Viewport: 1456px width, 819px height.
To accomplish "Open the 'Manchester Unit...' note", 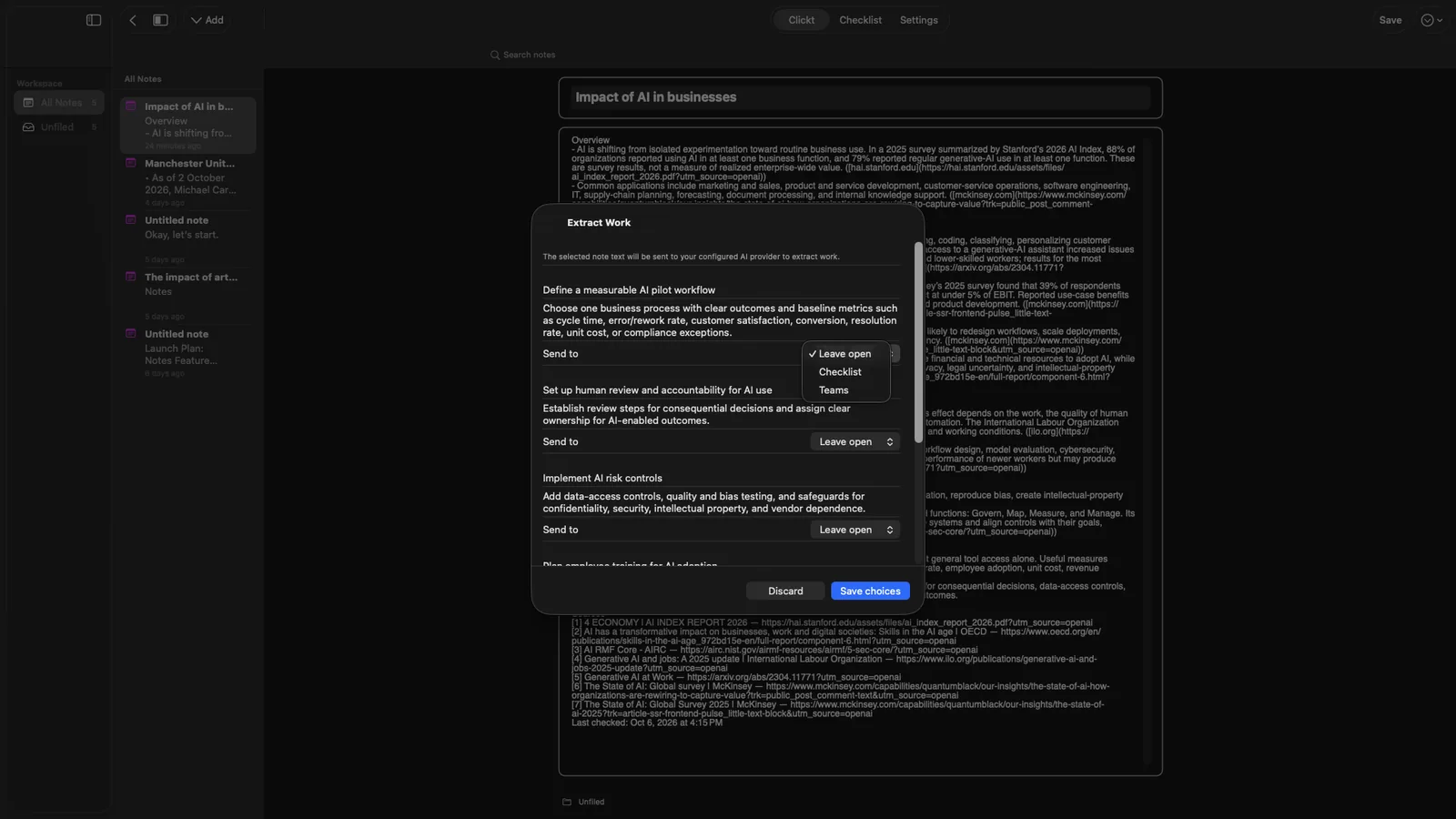I will pyautogui.click(x=188, y=182).
